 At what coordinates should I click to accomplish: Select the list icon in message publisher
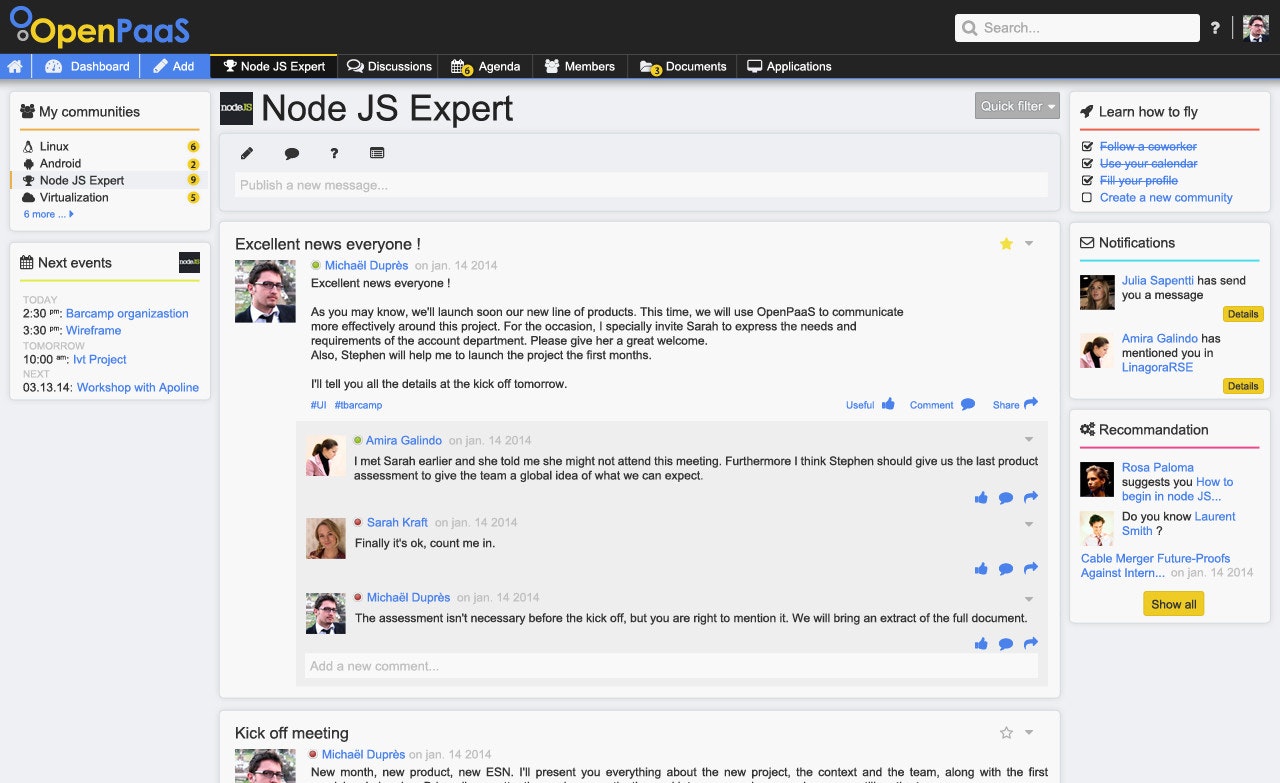coord(377,153)
